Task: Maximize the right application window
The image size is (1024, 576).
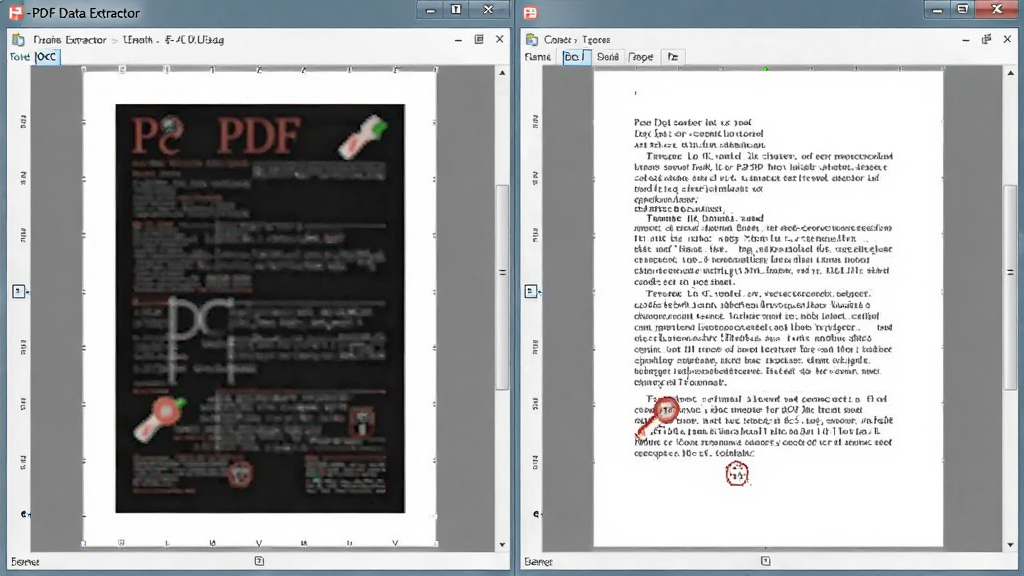Action: 963,9
